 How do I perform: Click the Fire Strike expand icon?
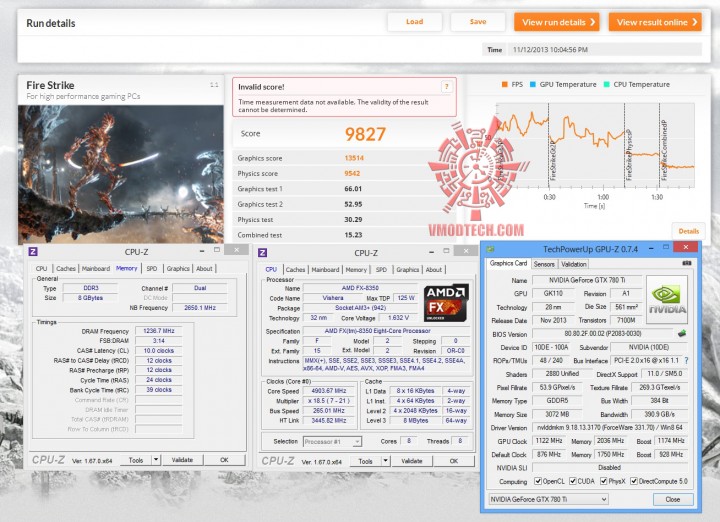click(214, 85)
